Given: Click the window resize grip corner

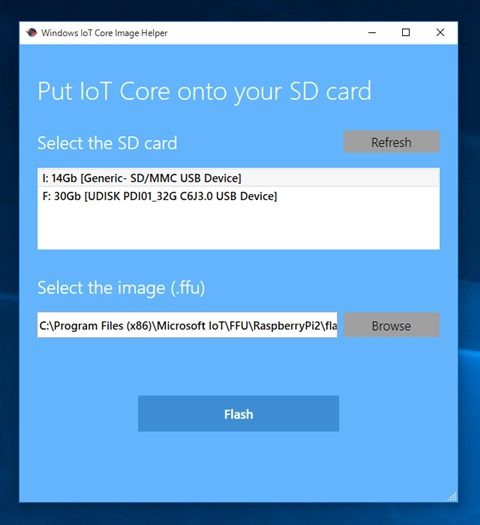Looking at the screenshot, I should click(452, 497).
